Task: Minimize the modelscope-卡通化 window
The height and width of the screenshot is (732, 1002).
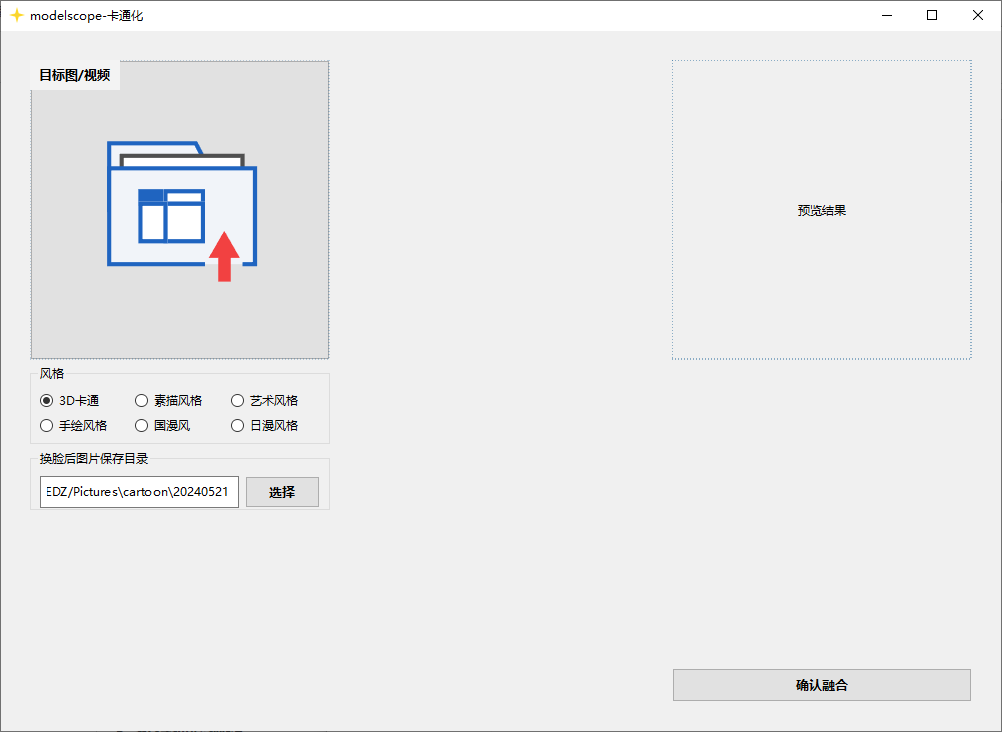Action: [887, 15]
